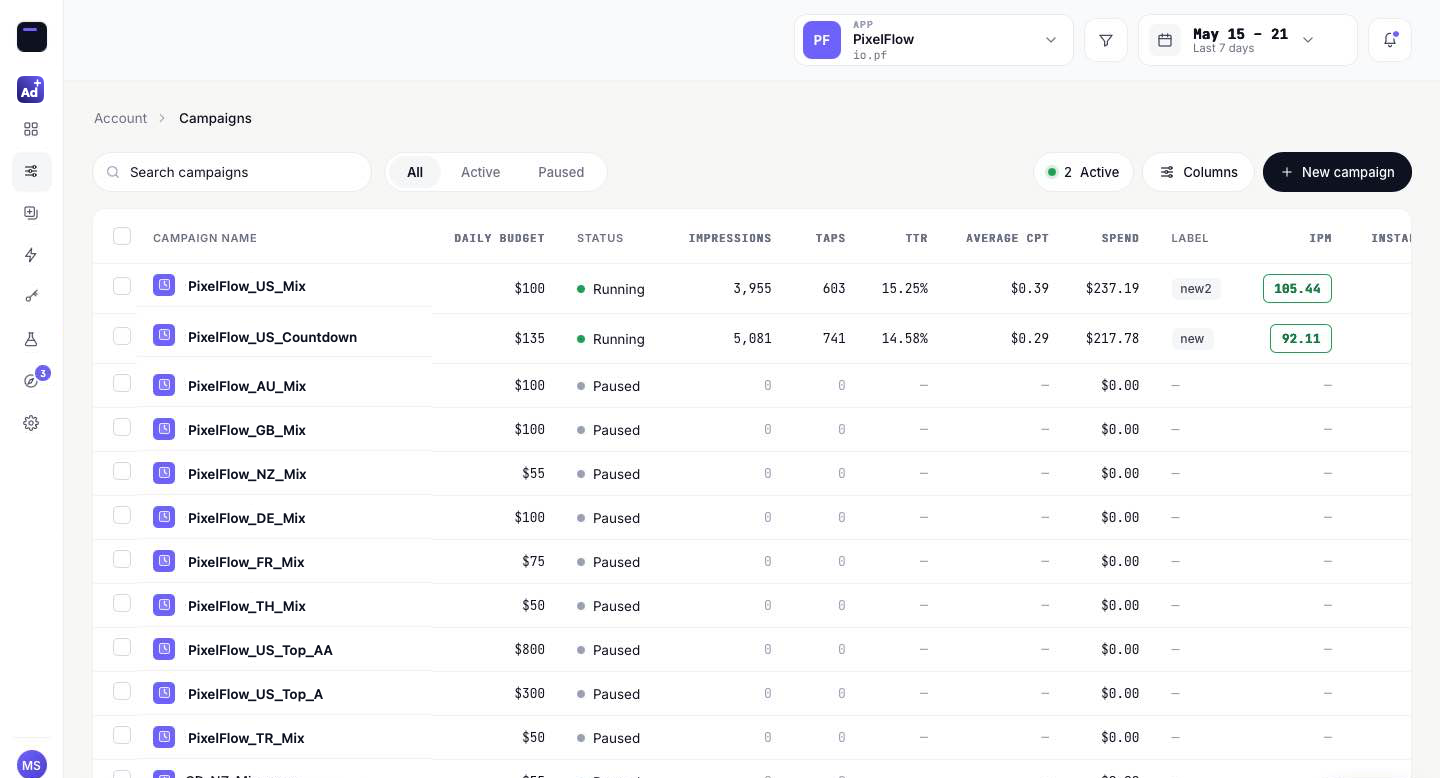Check the PixelFlow_NZ_Mix row checkbox
This screenshot has height=778, width=1440.
tap(122, 471)
